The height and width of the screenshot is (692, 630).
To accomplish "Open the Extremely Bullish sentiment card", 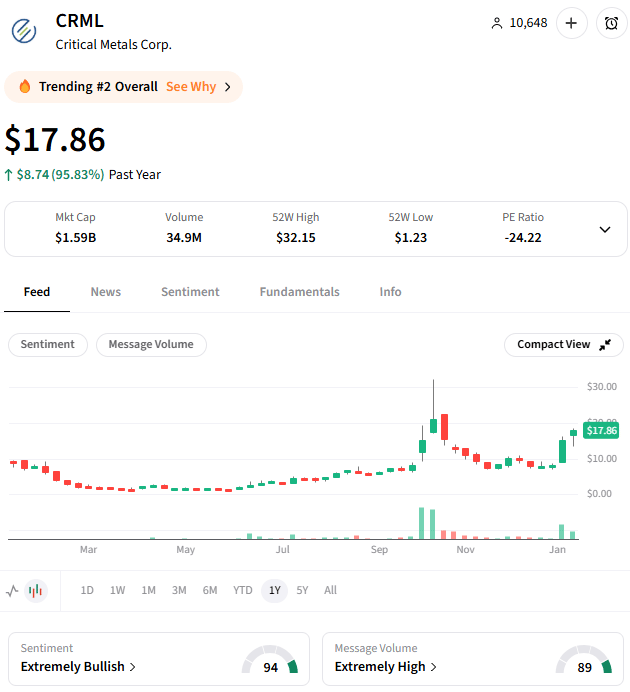I will tap(159, 659).
